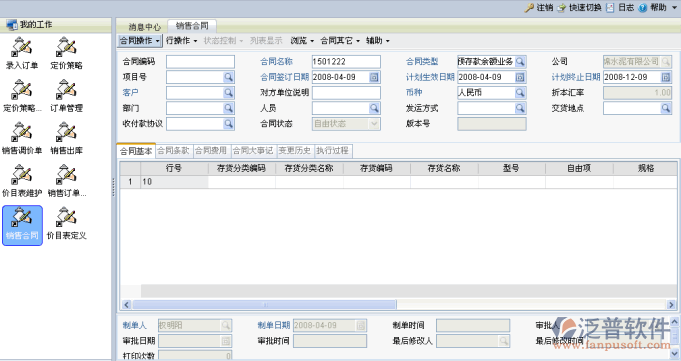Expand the 合同操作 dropdown menu
This screenshot has height=361, width=681.
click(140, 41)
